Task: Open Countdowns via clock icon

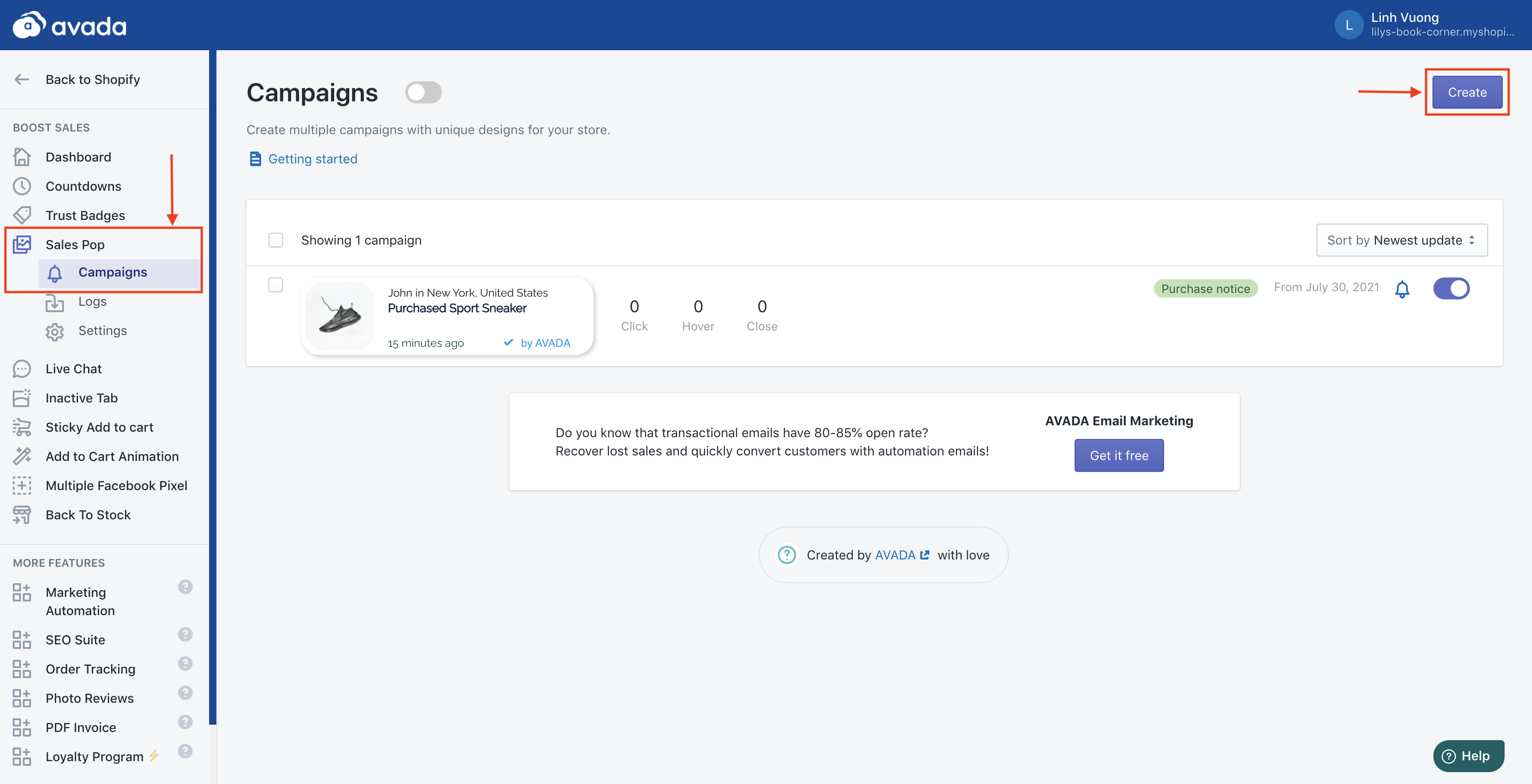Action: pyautogui.click(x=22, y=186)
